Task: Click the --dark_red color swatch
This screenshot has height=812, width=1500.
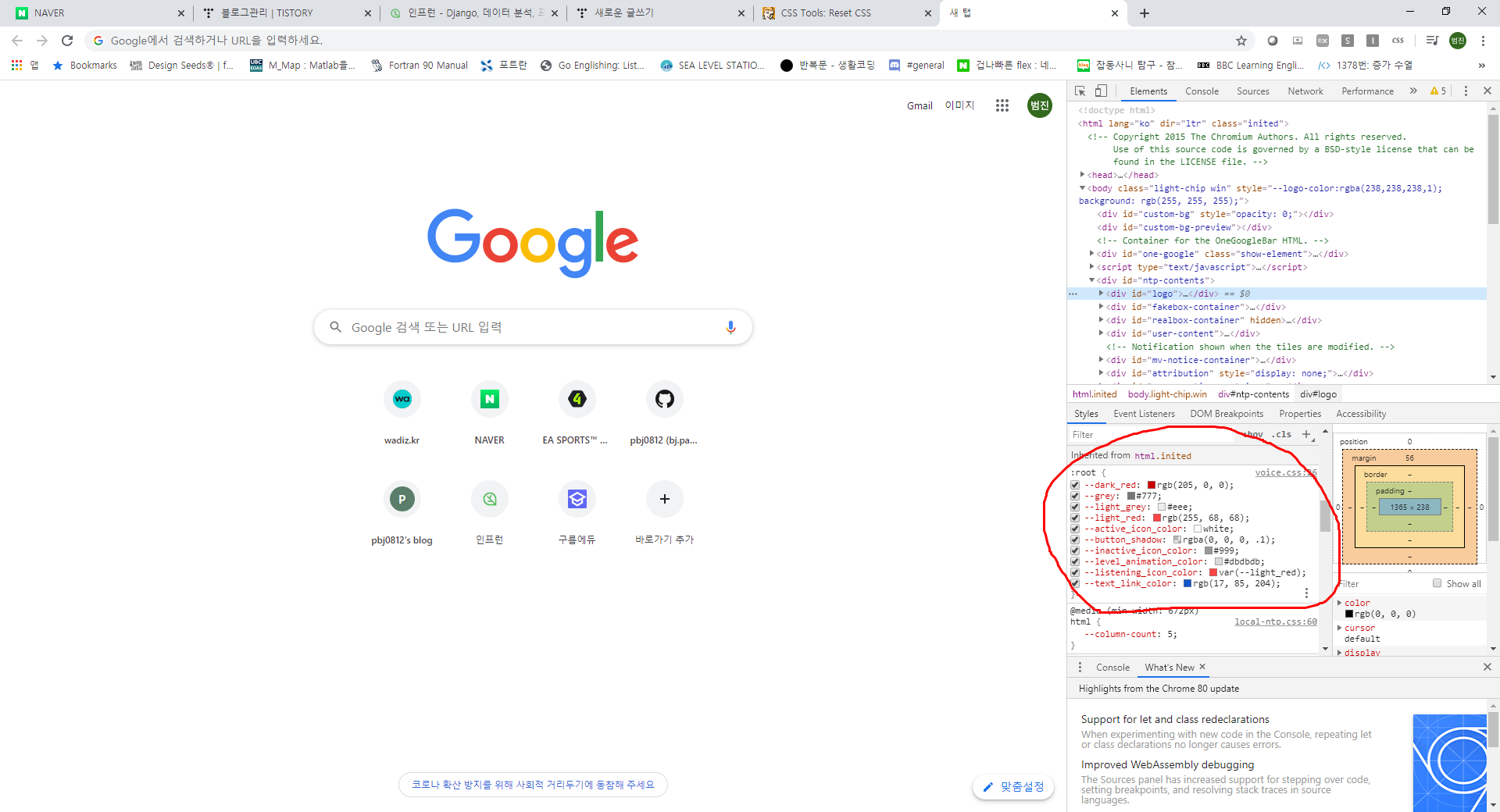Action: 1151,485
